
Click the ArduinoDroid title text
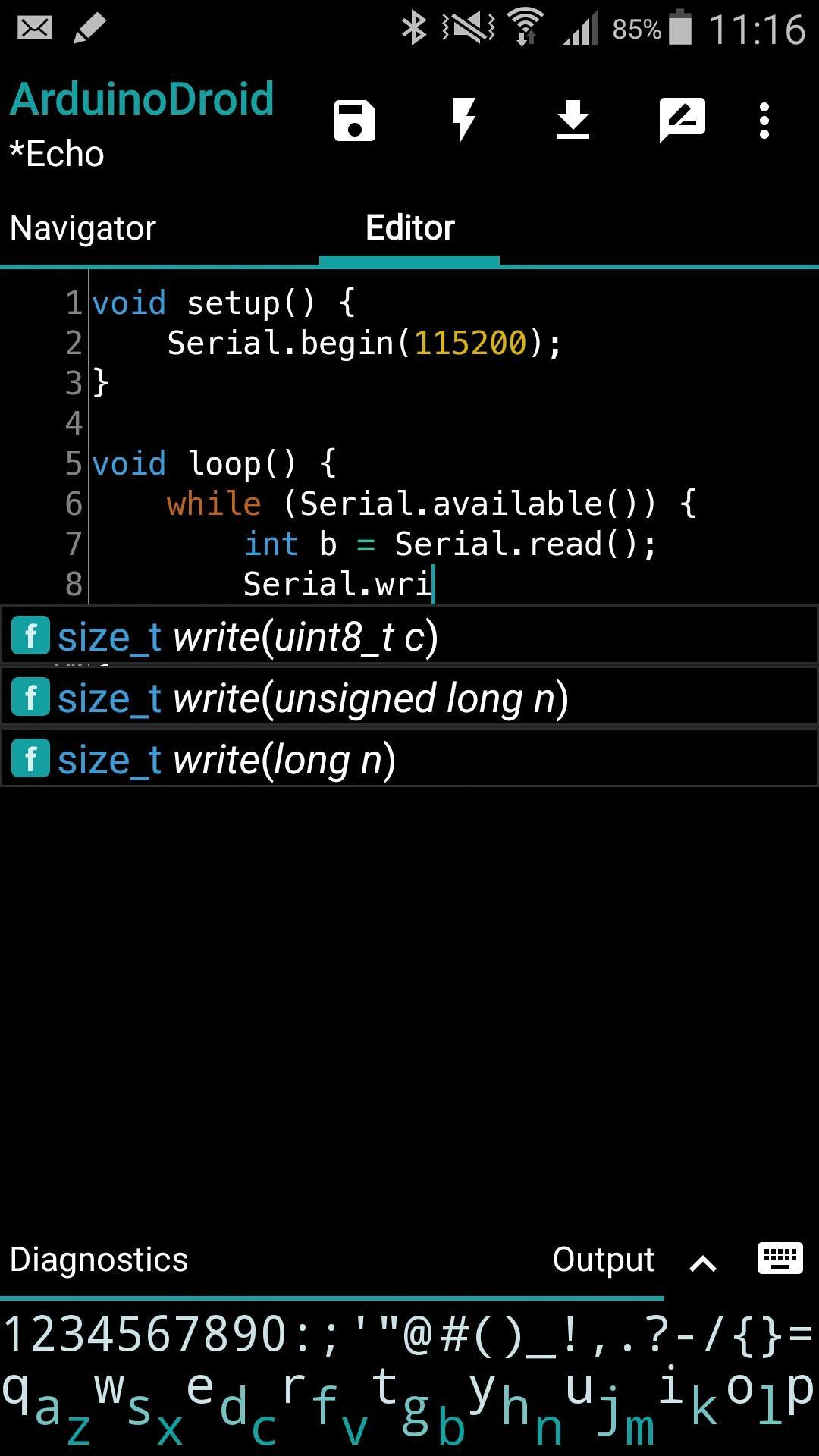click(x=141, y=99)
